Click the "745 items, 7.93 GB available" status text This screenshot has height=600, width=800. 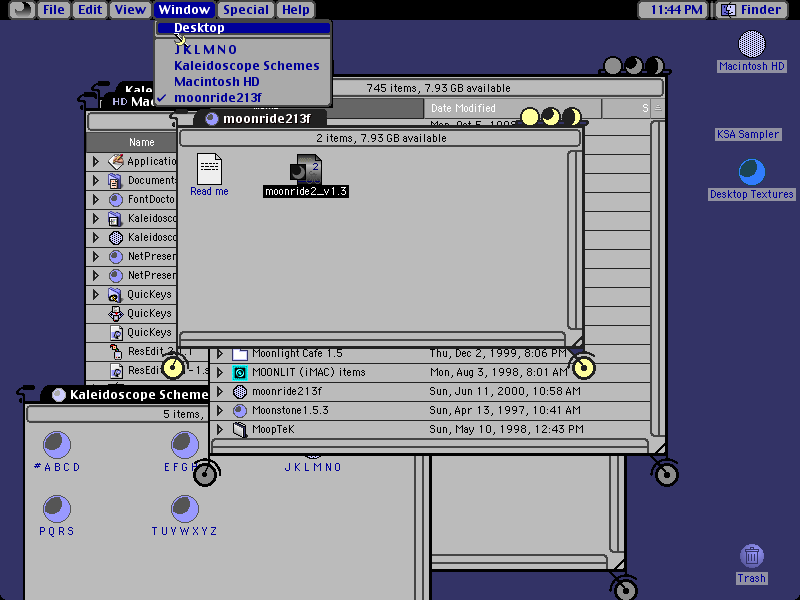[x=438, y=88]
